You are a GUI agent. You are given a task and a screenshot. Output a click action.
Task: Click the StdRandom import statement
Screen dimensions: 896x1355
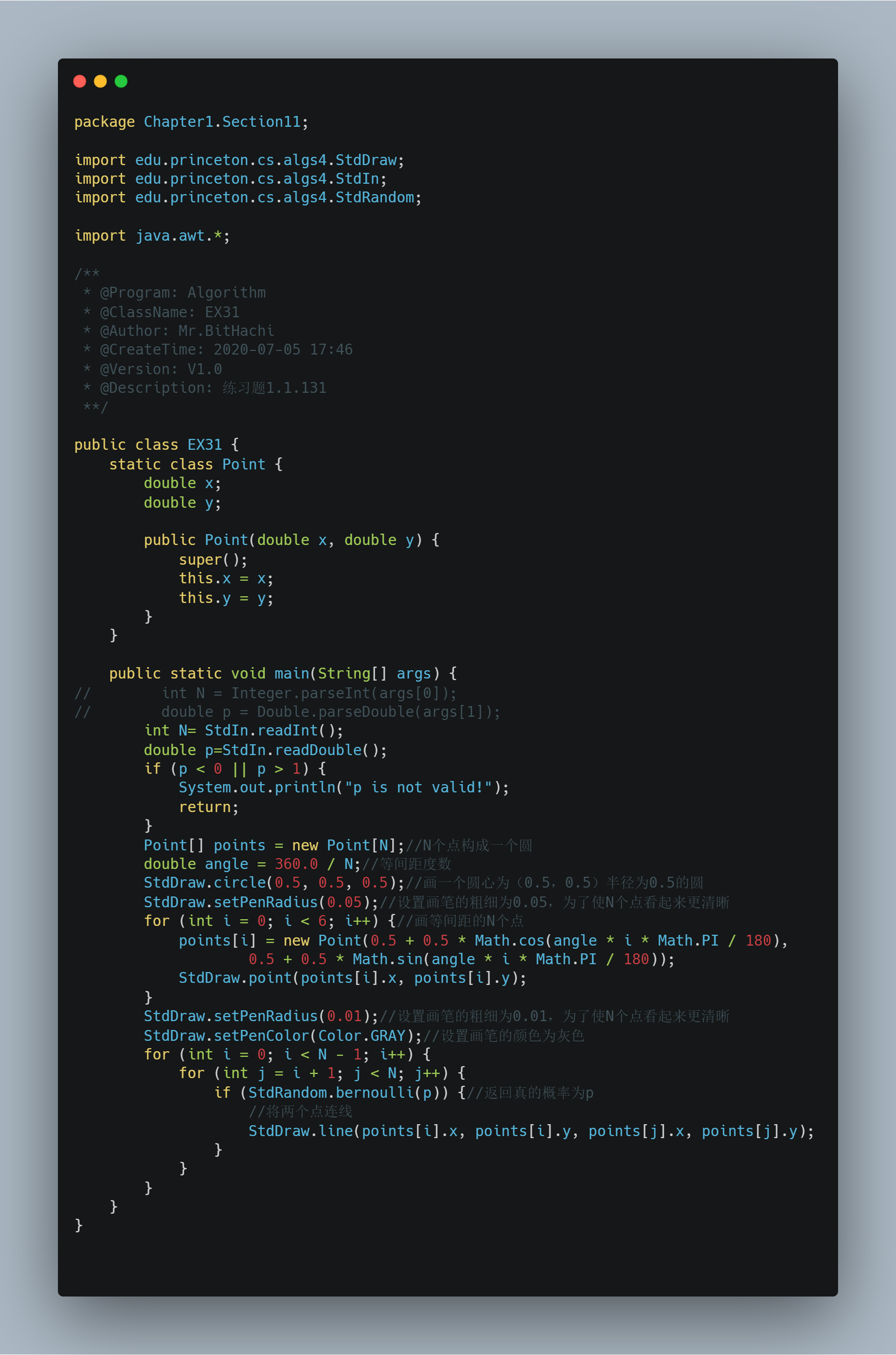coord(248,197)
